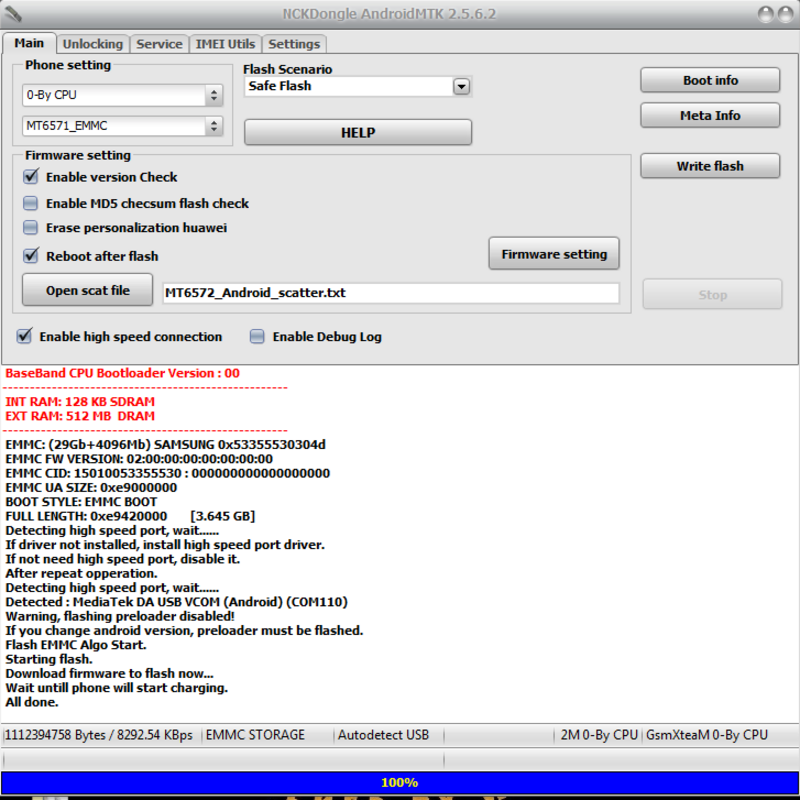Click GsmXteaM 0-By CPU status entry
The height and width of the screenshot is (800, 800).
tap(707, 735)
